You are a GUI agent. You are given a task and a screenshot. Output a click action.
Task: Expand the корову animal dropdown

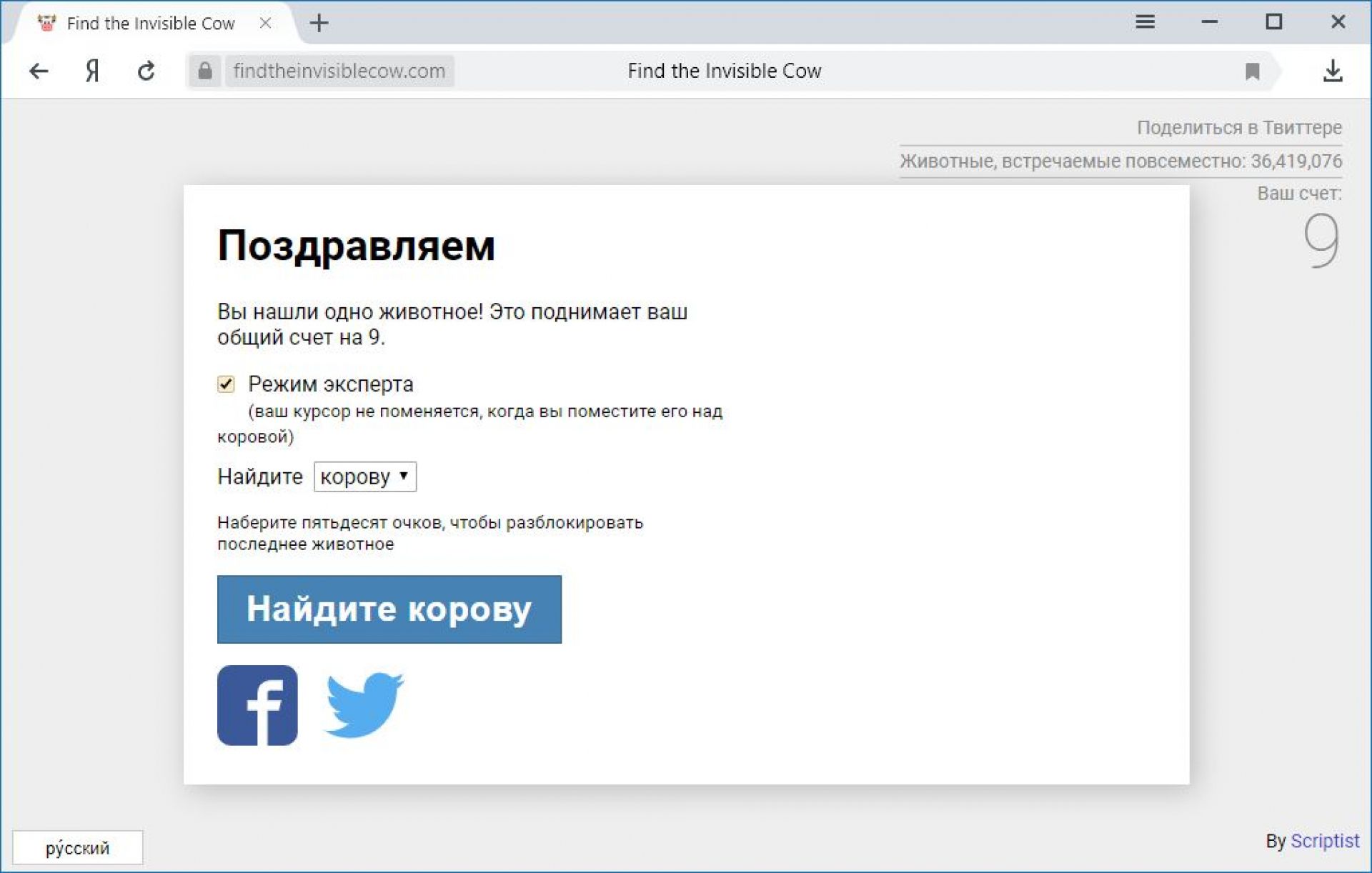364,477
